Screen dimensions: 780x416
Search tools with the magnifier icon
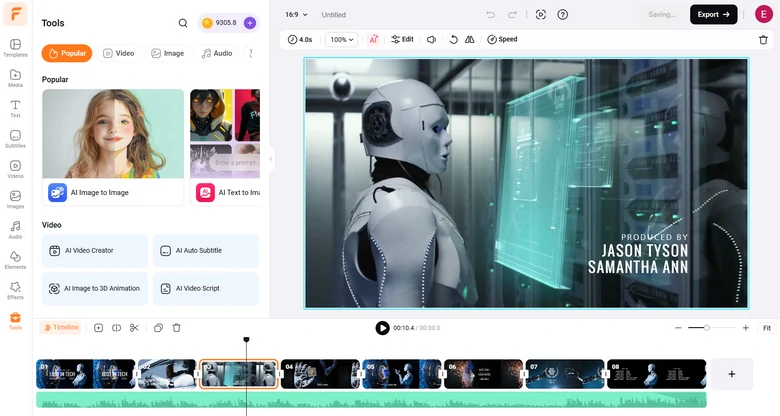click(x=183, y=23)
